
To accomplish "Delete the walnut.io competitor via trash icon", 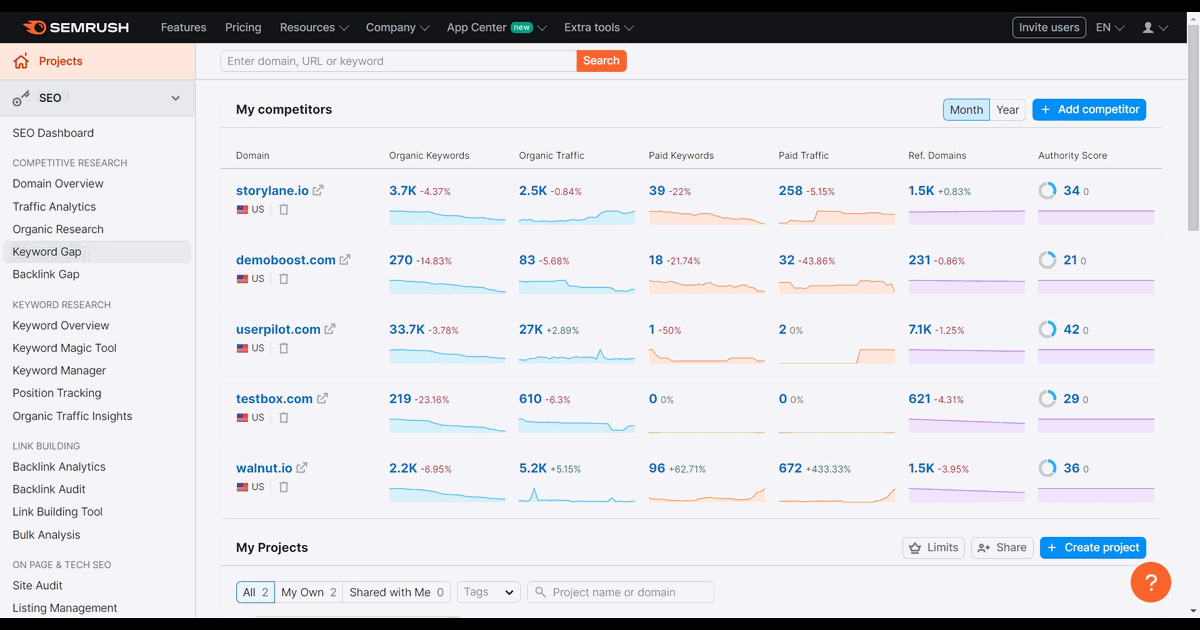I will pyautogui.click(x=283, y=487).
